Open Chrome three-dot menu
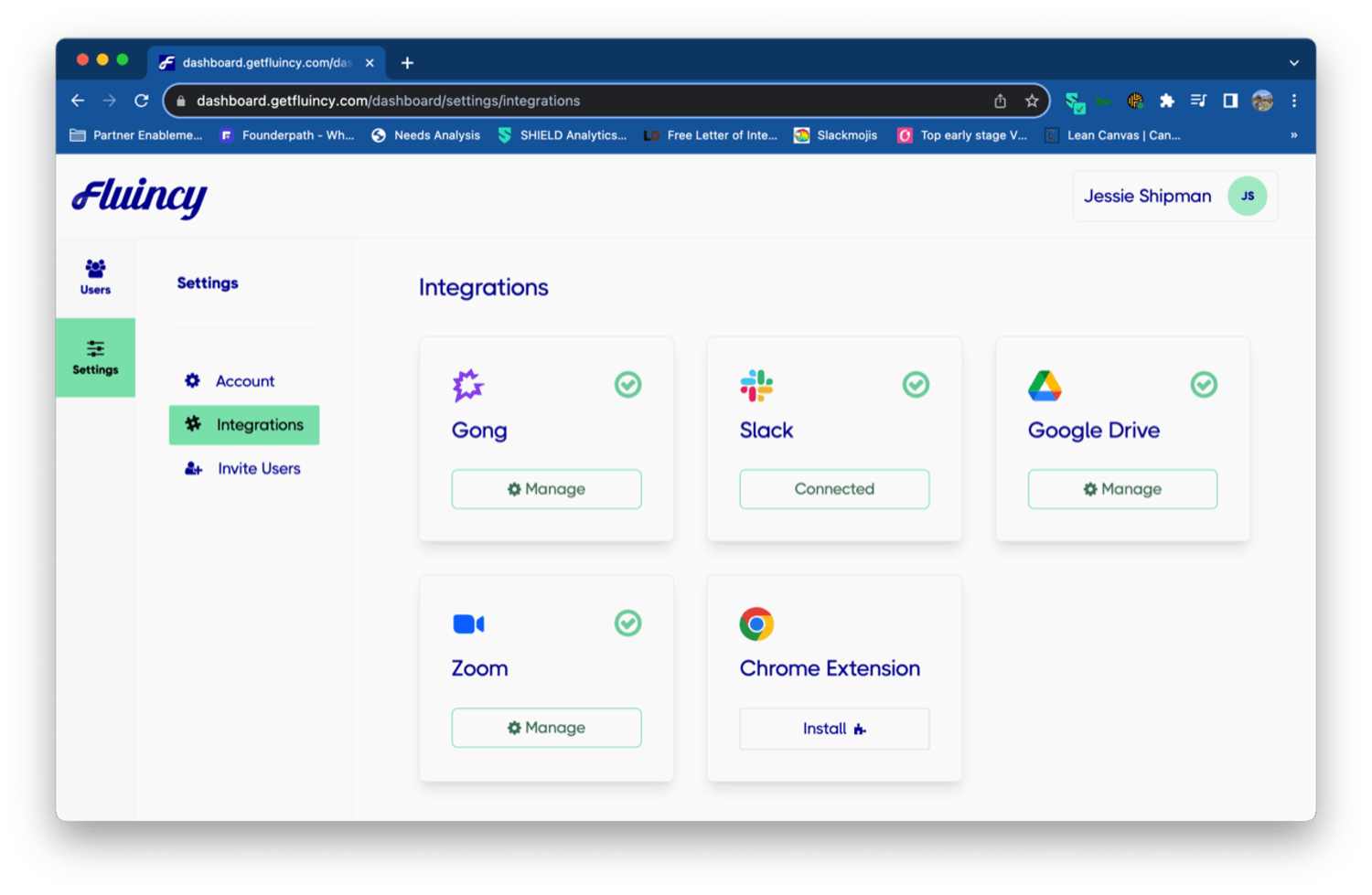Image resolution: width=1372 pixels, height=895 pixels. pos(1293,101)
